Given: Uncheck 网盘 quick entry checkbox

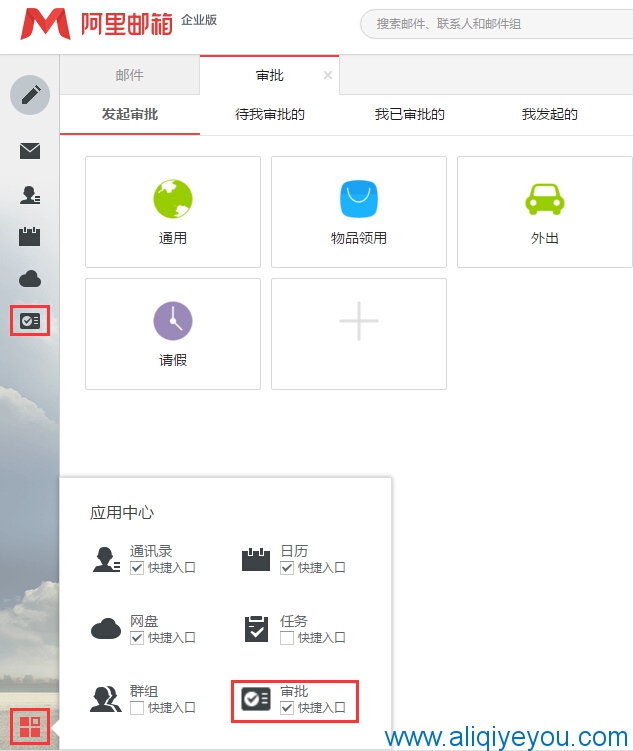Looking at the screenshot, I should pyautogui.click(x=137, y=638).
